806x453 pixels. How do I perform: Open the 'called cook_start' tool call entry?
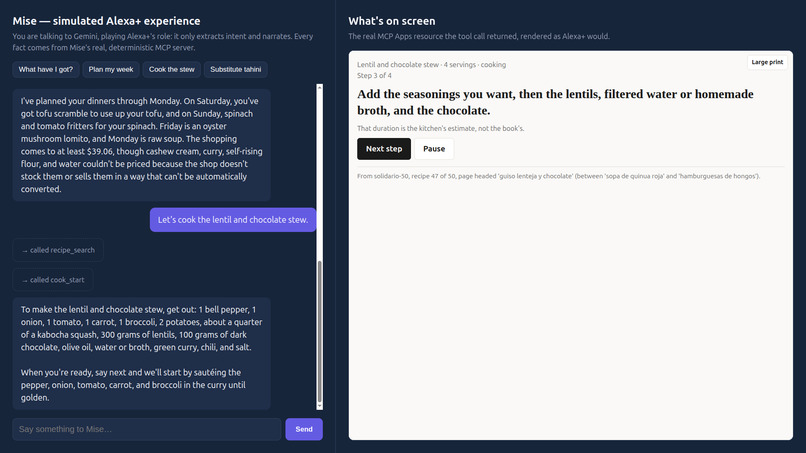53,280
